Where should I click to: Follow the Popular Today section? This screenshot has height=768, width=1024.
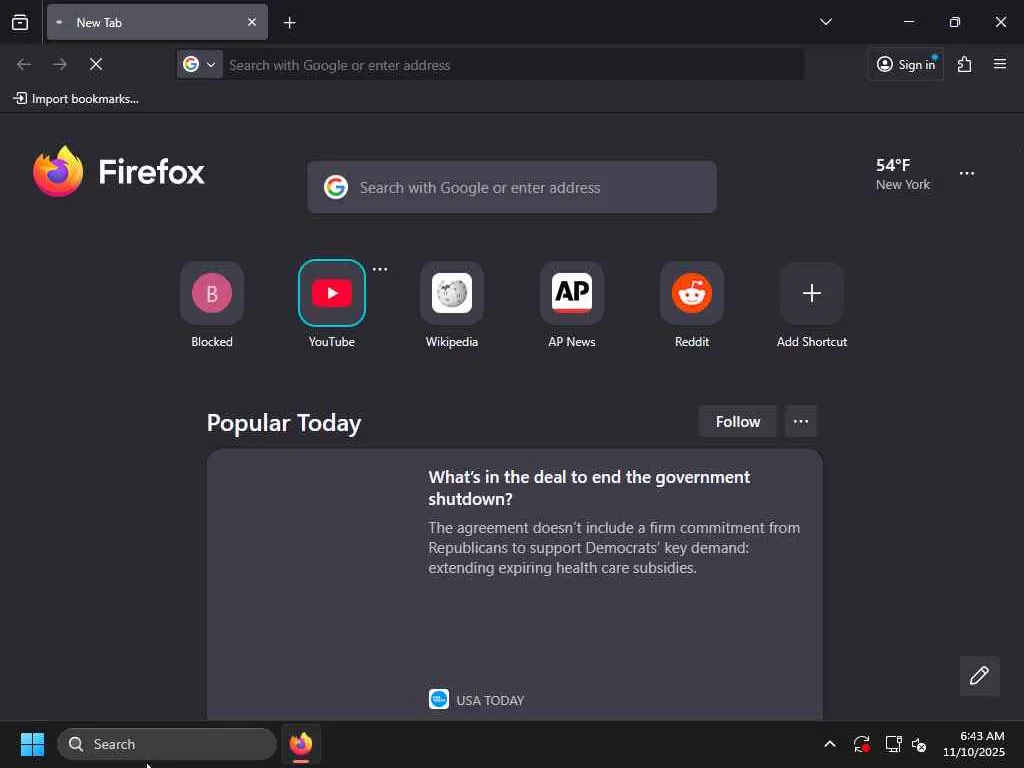click(737, 421)
